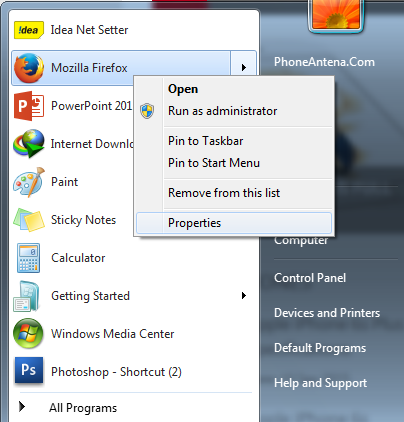This screenshot has height=422, width=404.
Task: Click the Photoshop Ps shortcut icon
Action: [29, 370]
